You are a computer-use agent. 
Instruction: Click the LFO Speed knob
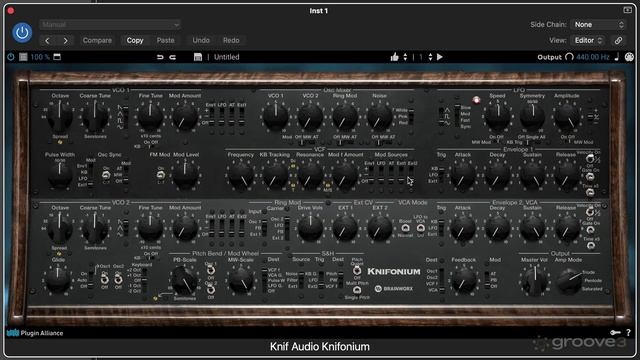(x=498, y=117)
